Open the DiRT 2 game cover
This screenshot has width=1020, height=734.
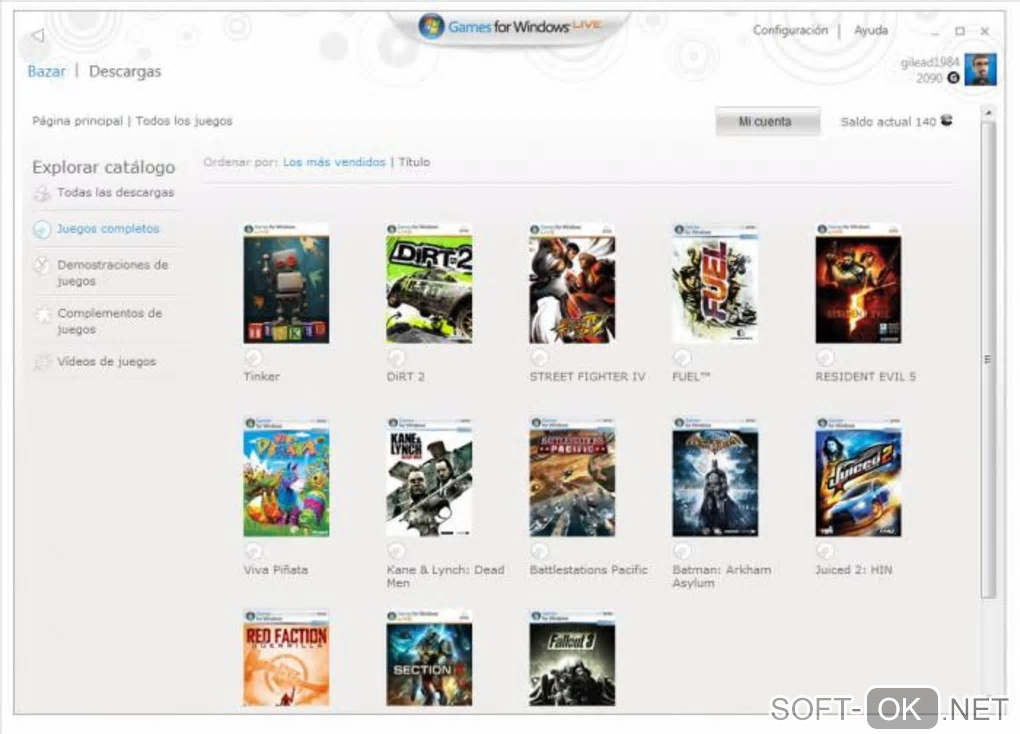pos(429,284)
